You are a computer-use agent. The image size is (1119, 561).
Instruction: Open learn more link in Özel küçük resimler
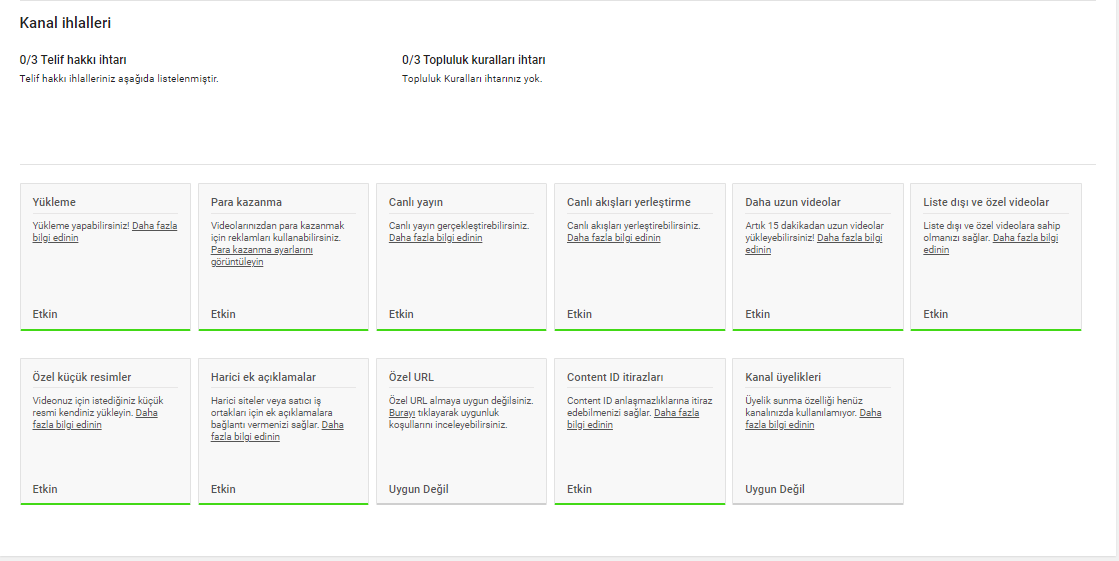pyautogui.click(x=146, y=412)
